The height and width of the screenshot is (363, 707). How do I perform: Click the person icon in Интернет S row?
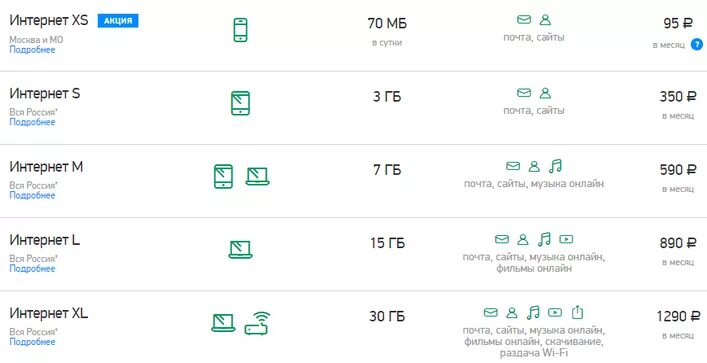(x=545, y=93)
